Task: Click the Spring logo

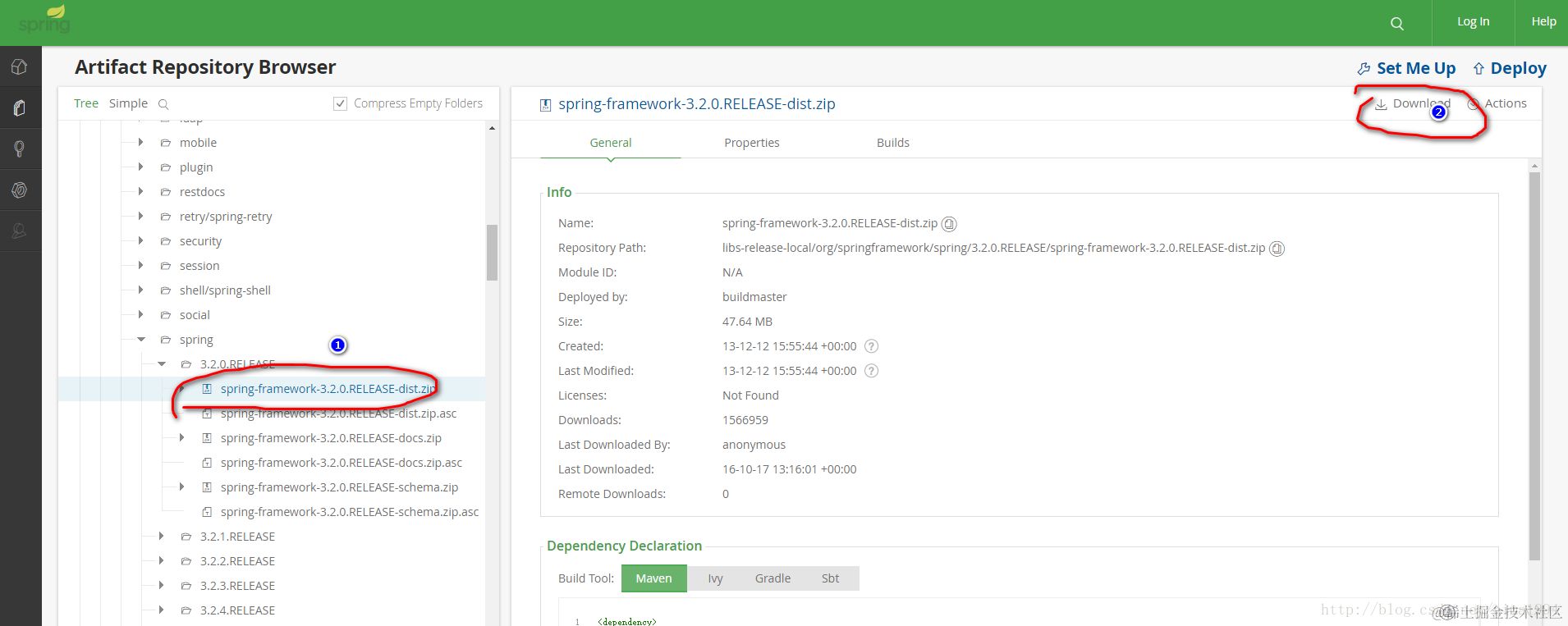Action: click(44, 20)
